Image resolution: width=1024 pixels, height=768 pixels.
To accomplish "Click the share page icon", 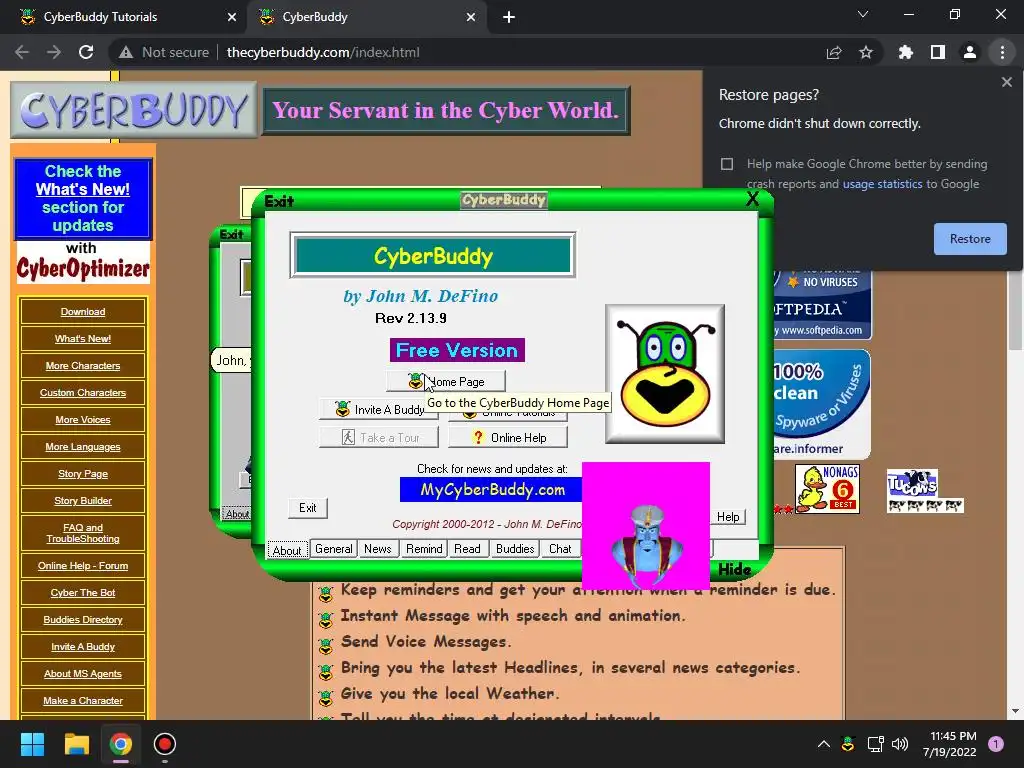I will pyautogui.click(x=834, y=52).
